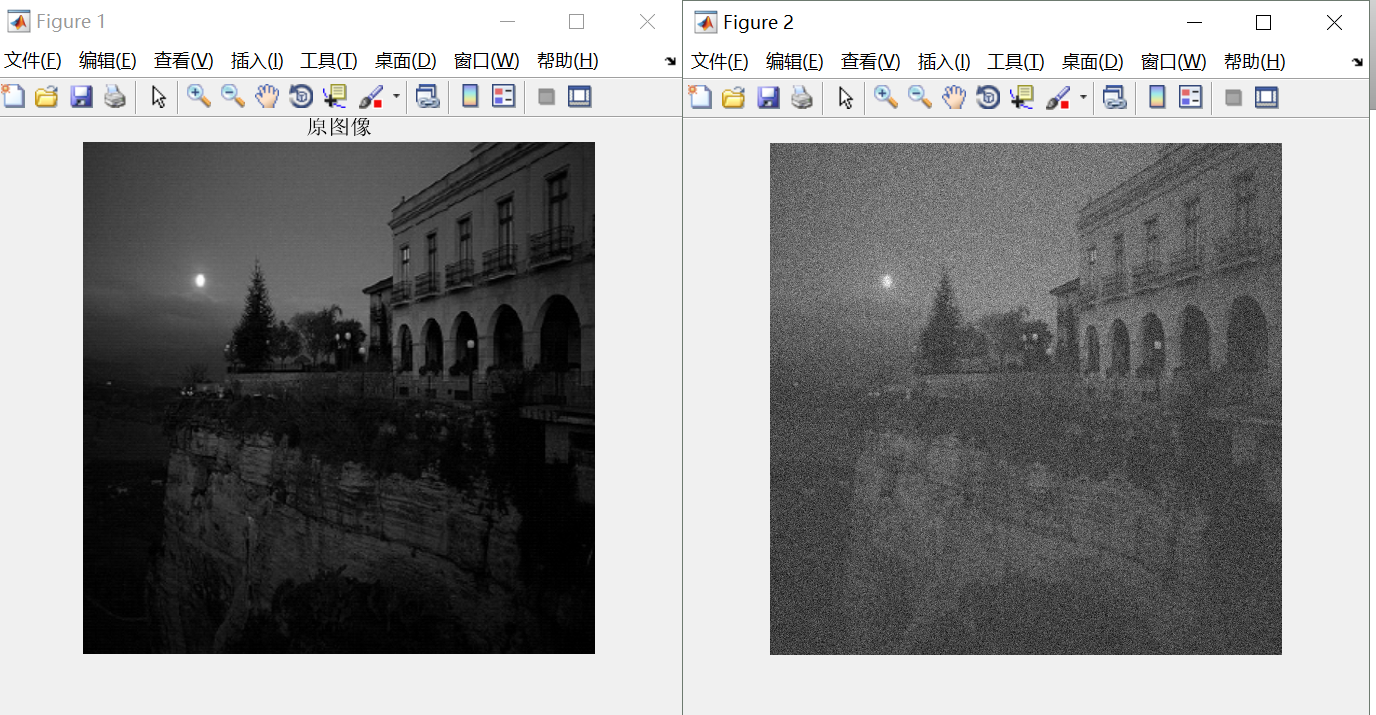Click Link Plot icon in Figure 2

(1115, 98)
